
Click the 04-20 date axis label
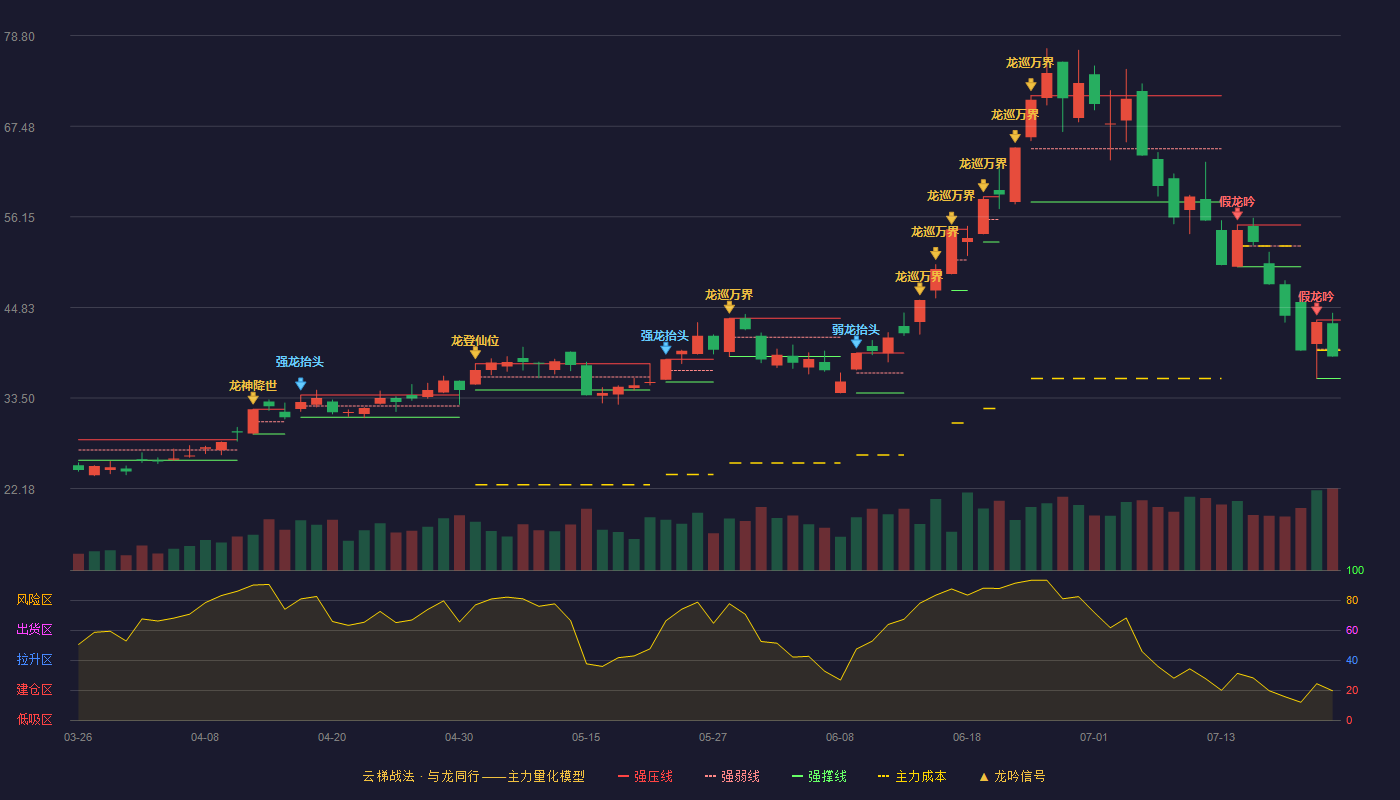[332, 737]
